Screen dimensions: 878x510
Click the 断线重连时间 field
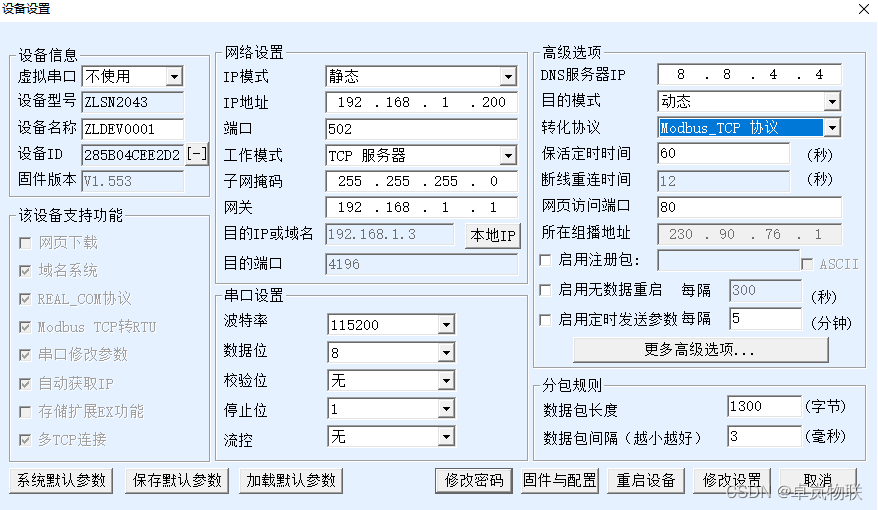(x=723, y=180)
